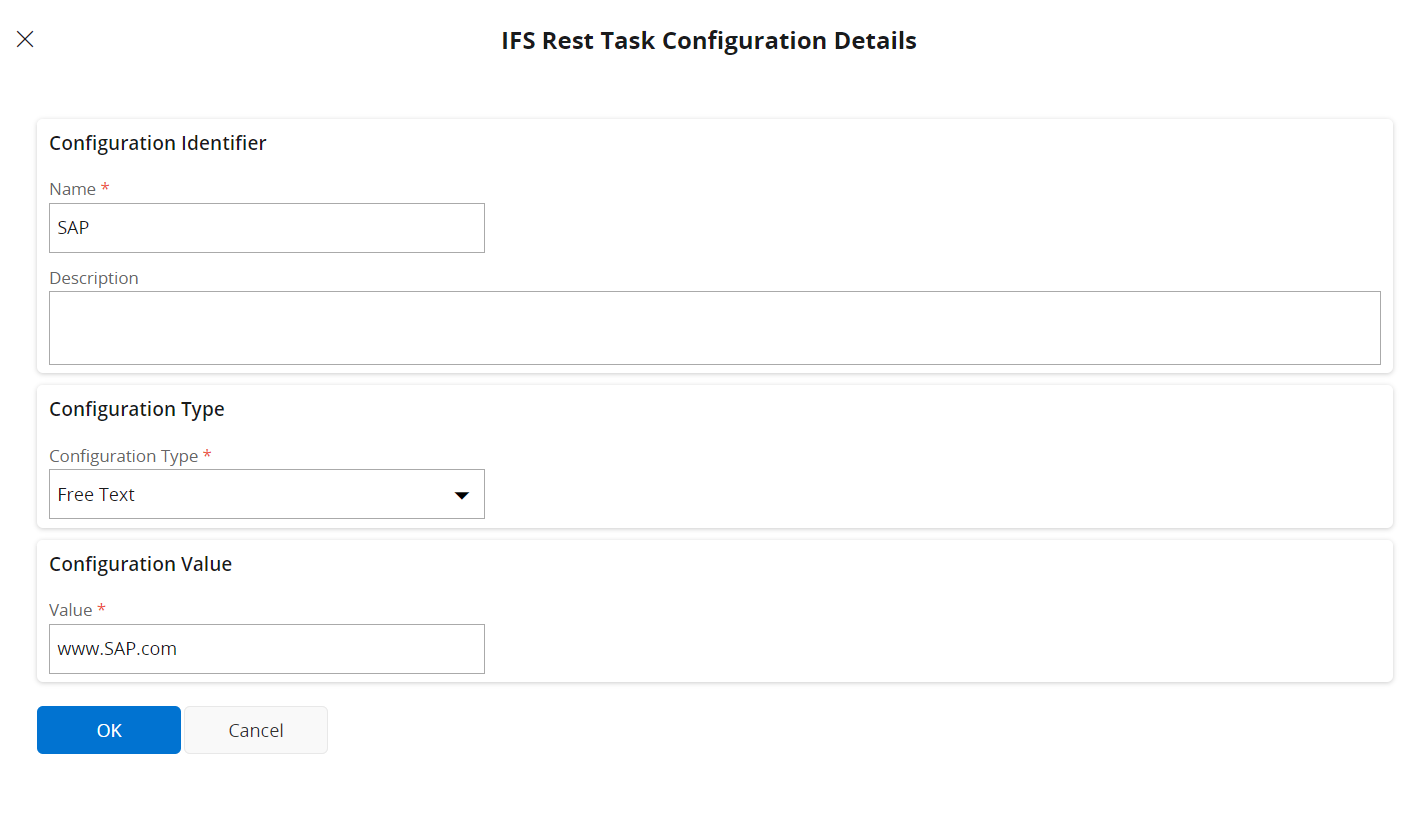Click the OK button
The height and width of the screenshot is (817, 1410).
pos(108,730)
